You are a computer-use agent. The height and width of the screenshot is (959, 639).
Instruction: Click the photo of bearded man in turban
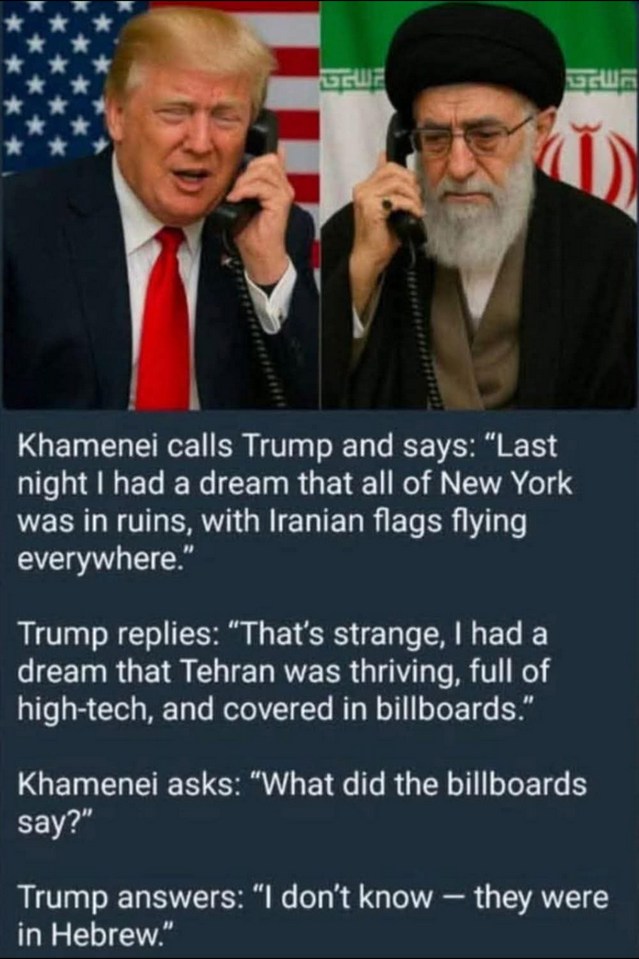tap(479, 205)
